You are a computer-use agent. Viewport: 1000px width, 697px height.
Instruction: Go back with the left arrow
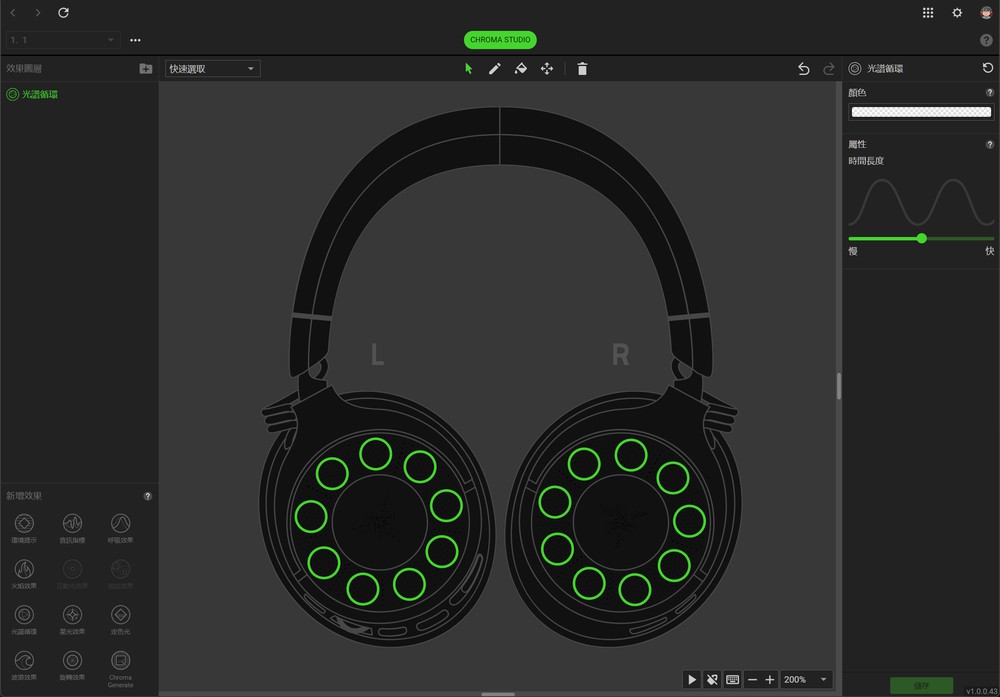tap(13, 13)
